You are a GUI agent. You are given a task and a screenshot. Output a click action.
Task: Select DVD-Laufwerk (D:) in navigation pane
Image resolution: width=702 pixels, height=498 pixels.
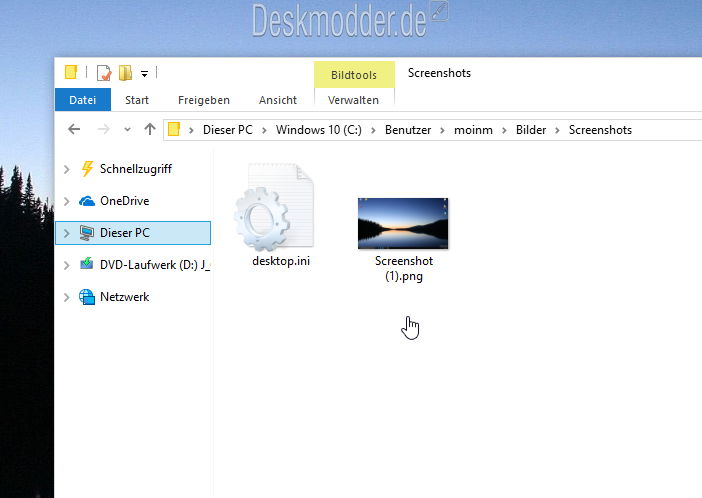155,265
